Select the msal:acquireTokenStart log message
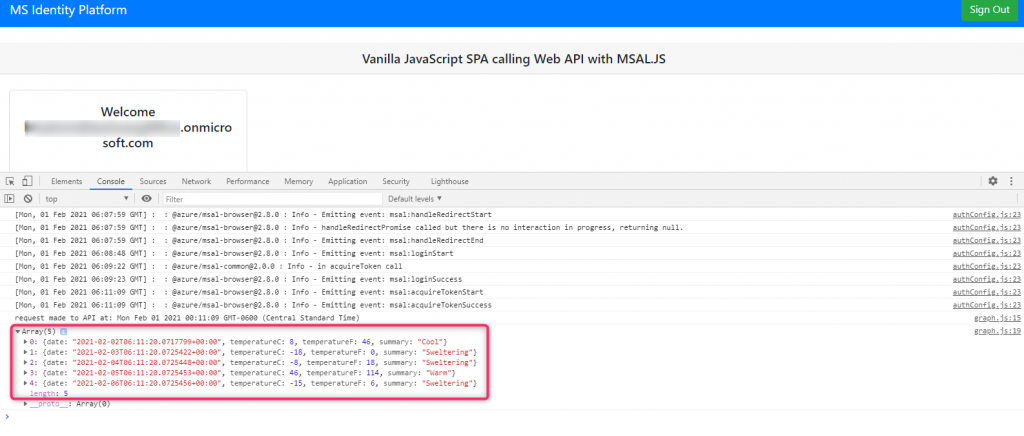This screenshot has height=436, width=1024. point(249,292)
